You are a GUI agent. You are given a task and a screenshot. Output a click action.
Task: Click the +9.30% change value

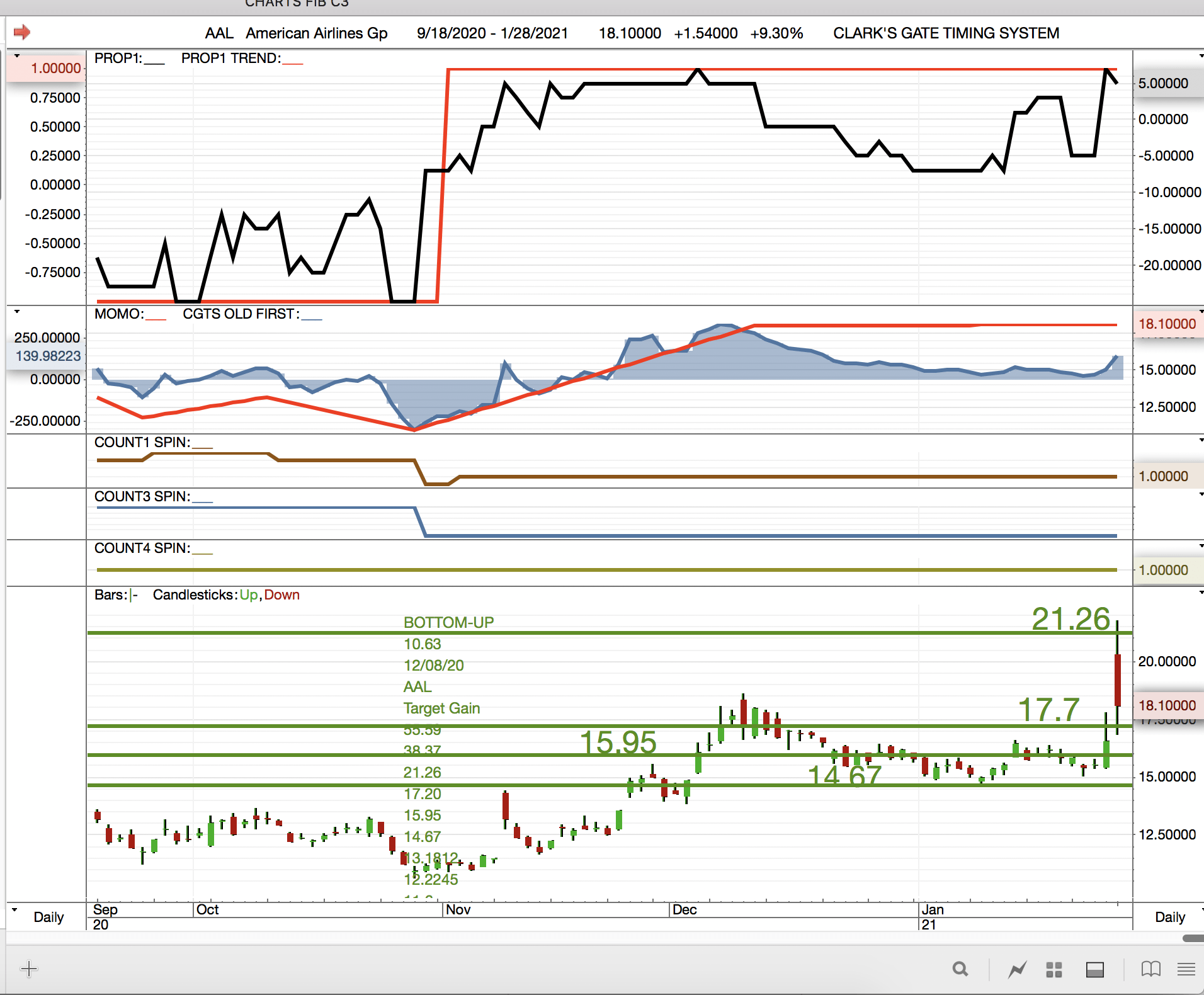(x=776, y=33)
